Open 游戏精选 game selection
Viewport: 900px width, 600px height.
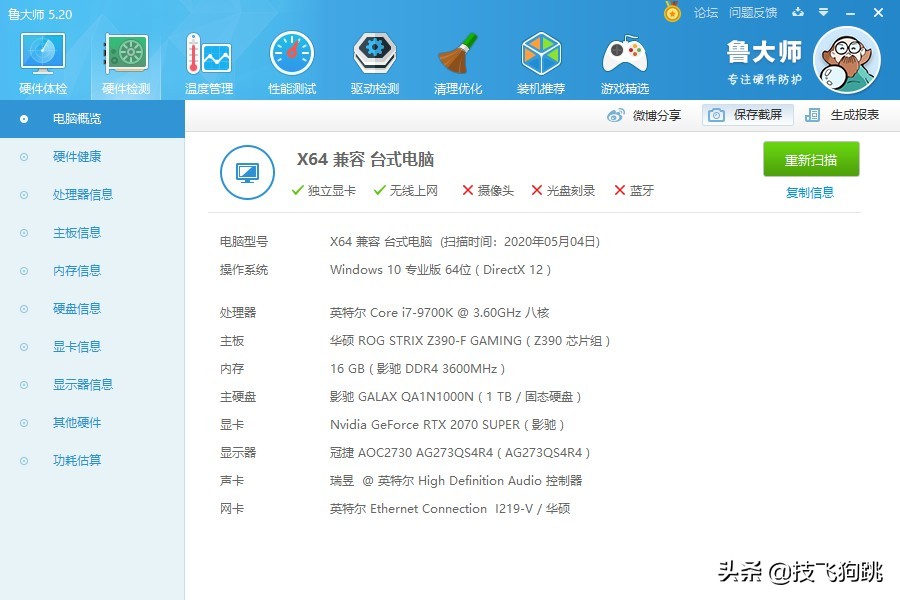click(624, 60)
